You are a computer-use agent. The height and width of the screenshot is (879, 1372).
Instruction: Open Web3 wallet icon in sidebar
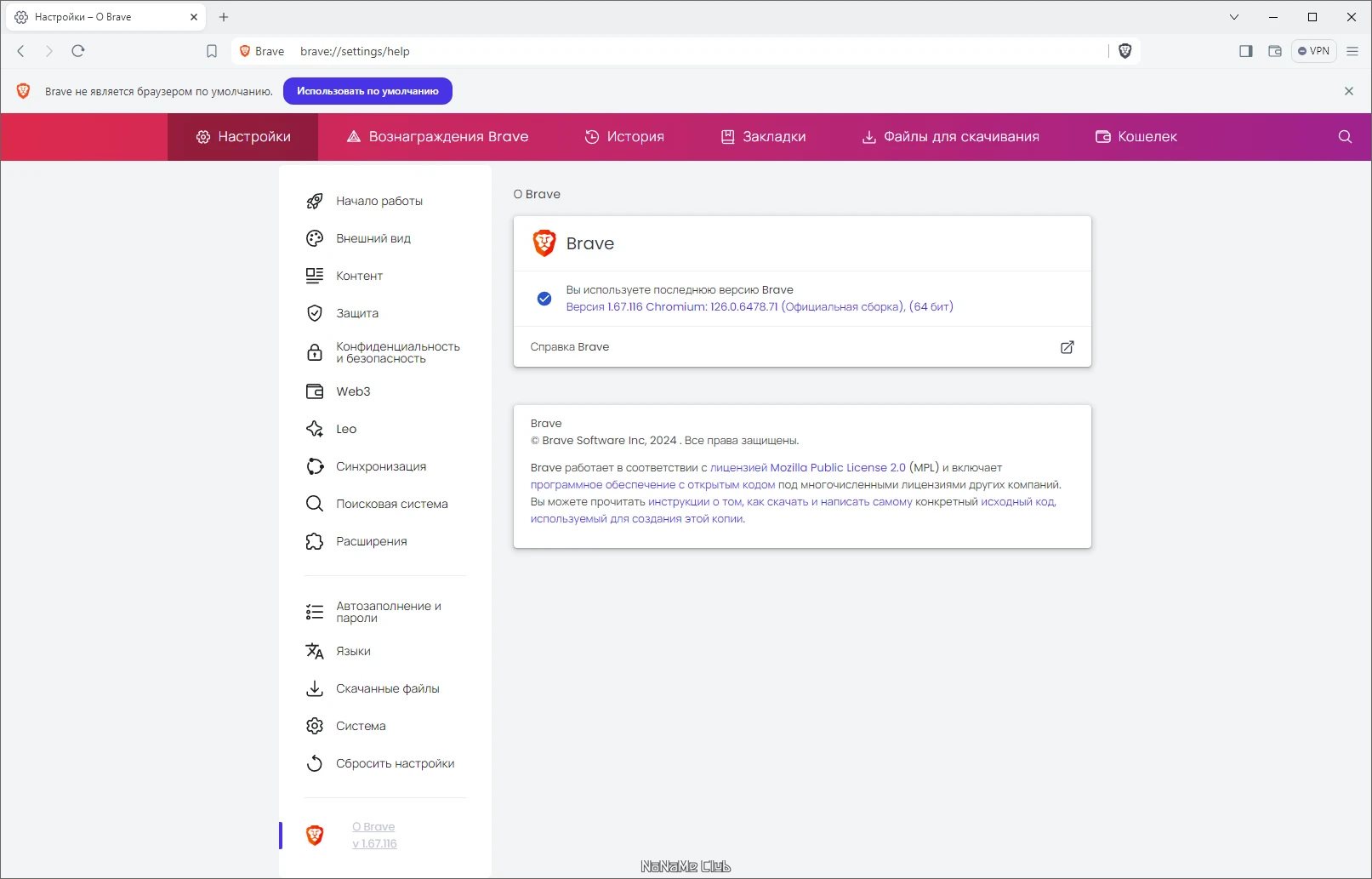click(315, 391)
